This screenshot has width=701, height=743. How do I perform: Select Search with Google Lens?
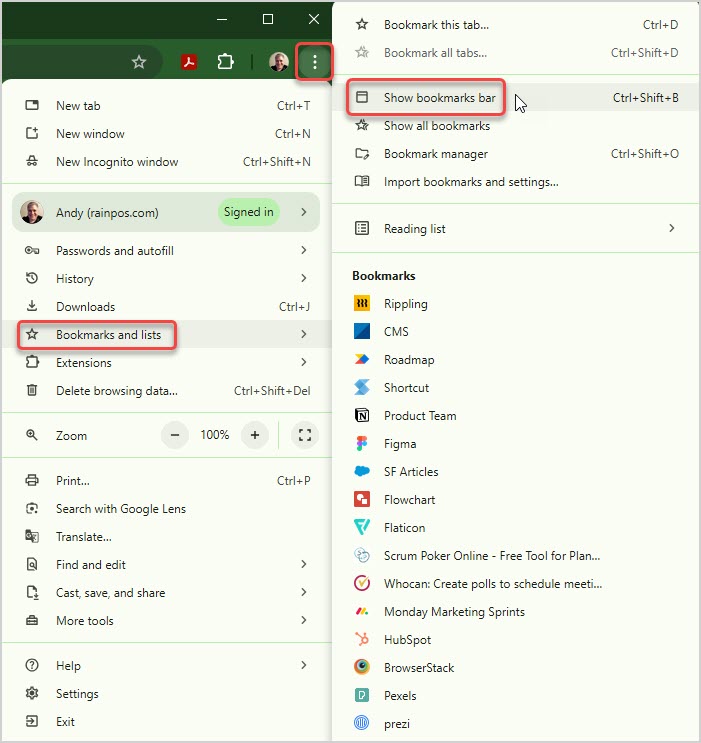tap(167, 508)
